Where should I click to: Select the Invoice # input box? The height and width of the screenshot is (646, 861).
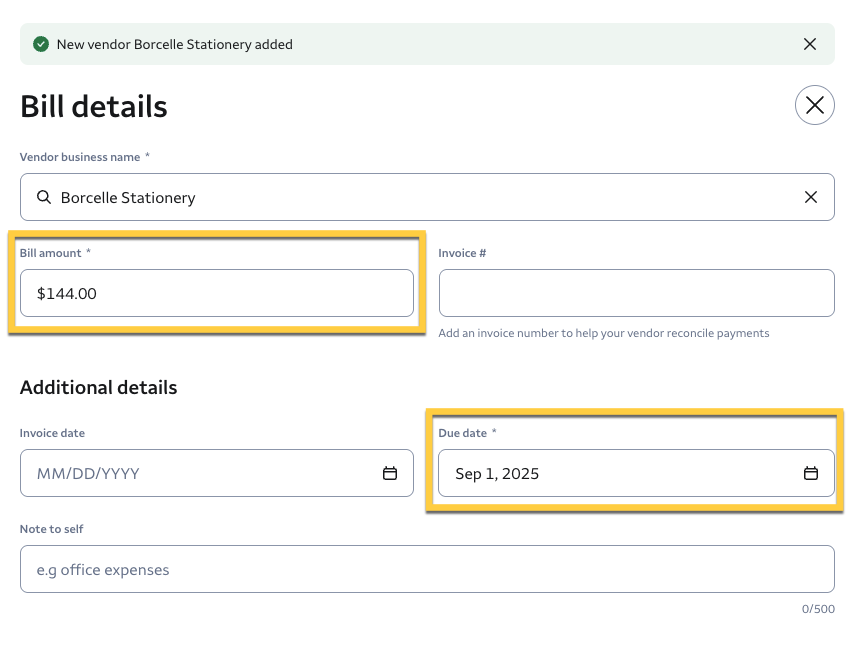tap(636, 293)
